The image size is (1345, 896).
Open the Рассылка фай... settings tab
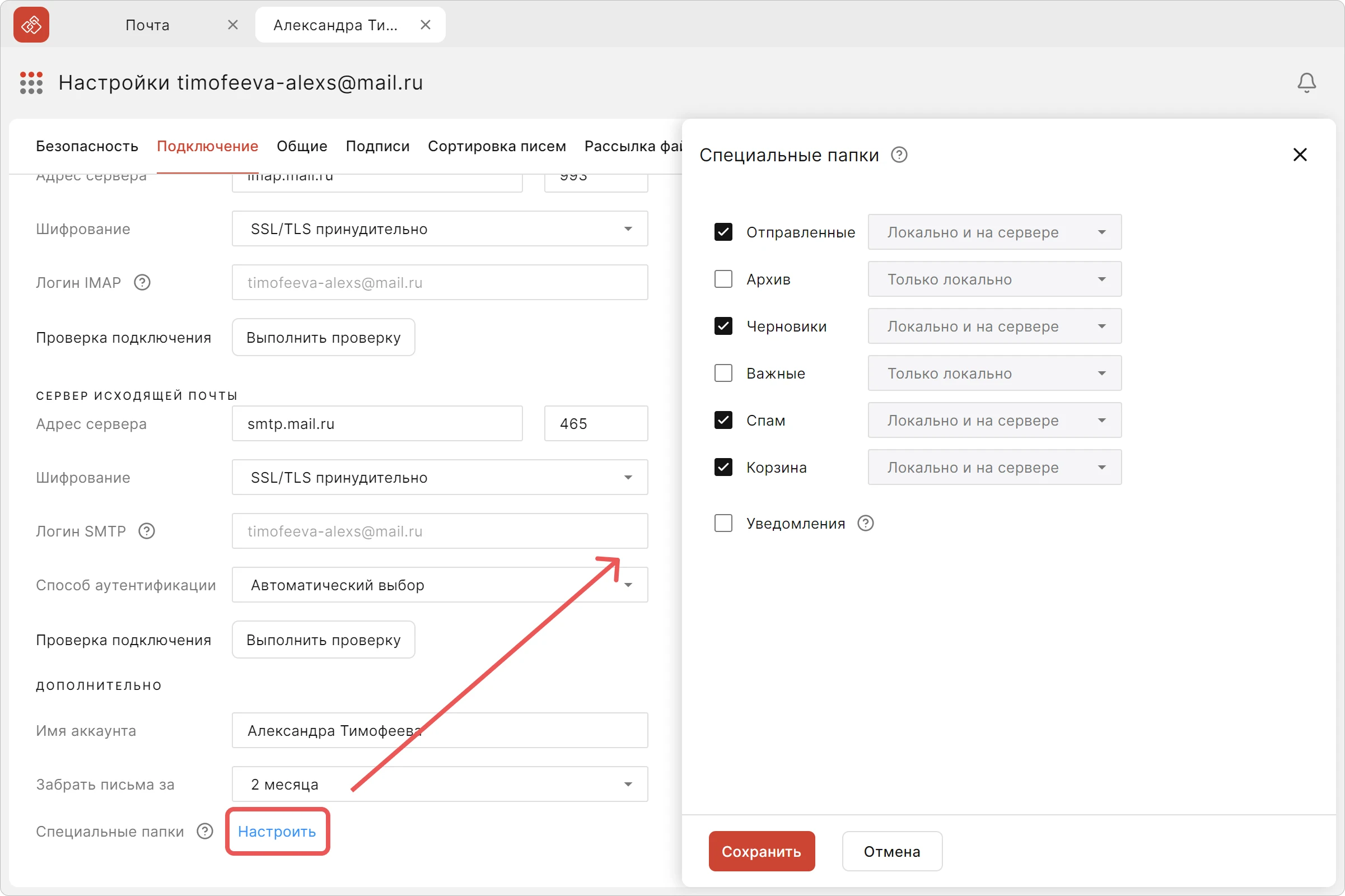click(633, 146)
